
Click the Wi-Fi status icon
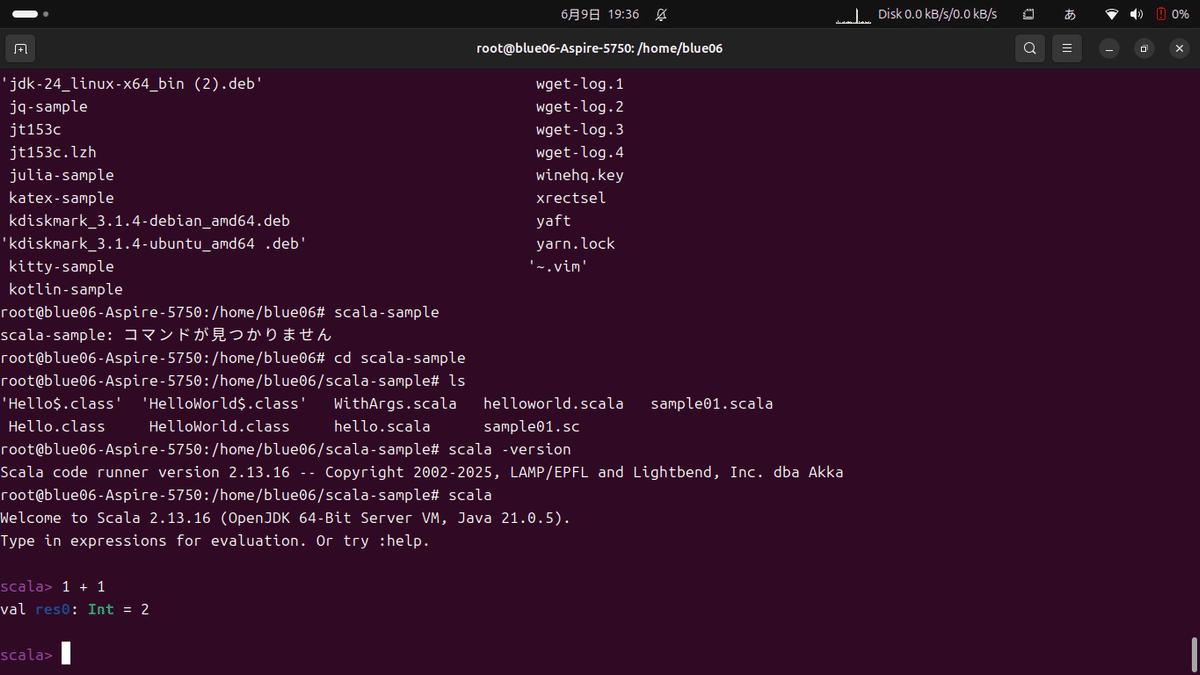[1111, 14]
